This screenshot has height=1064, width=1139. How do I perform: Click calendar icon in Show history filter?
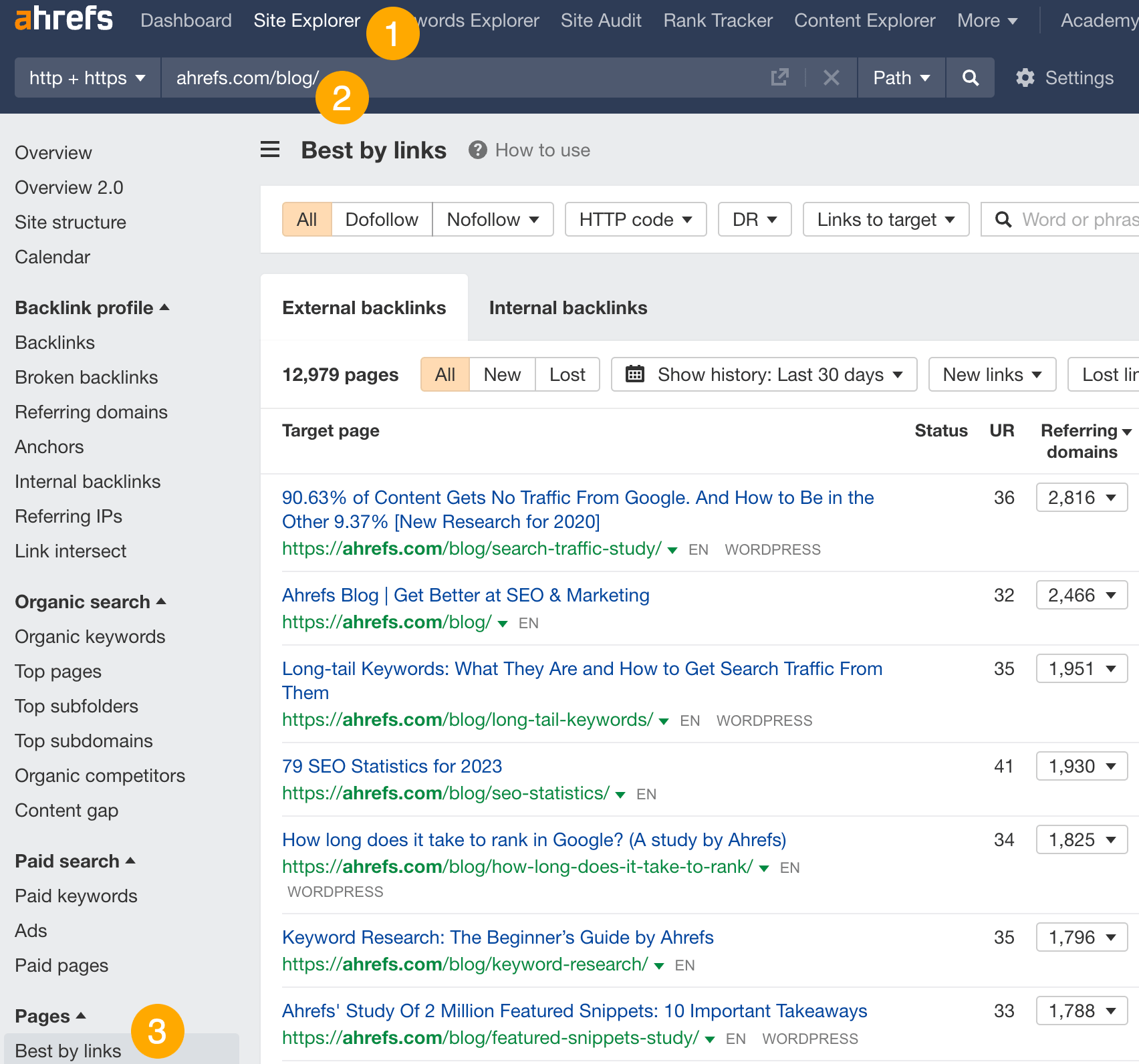coord(635,374)
